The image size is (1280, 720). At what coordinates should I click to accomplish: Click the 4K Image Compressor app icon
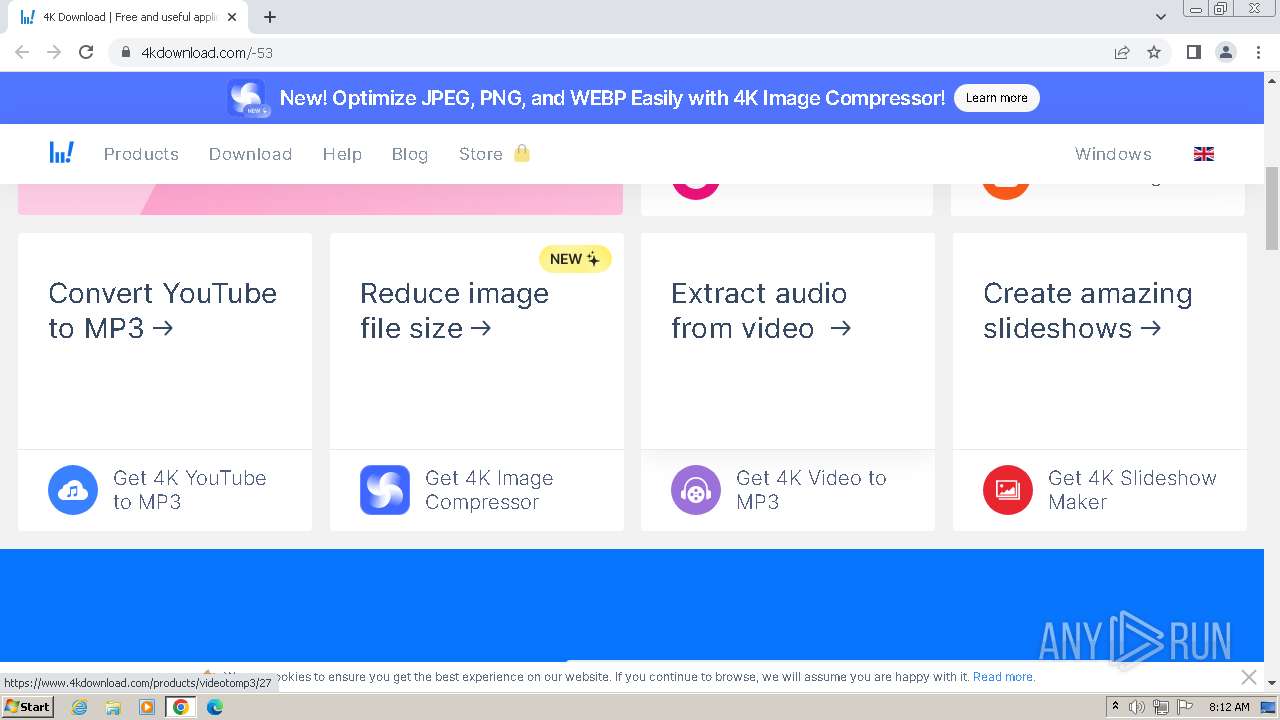click(385, 490)
